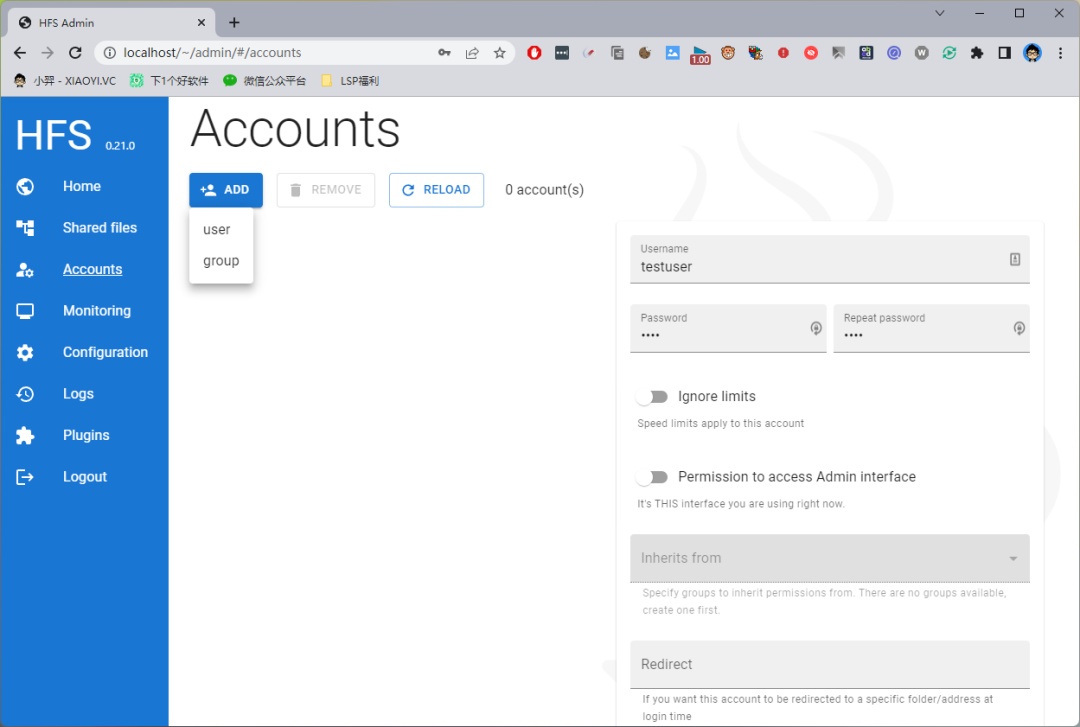Click the address bar URL
The width and height of the screenshot is (1080, 727).
(212, 52)
